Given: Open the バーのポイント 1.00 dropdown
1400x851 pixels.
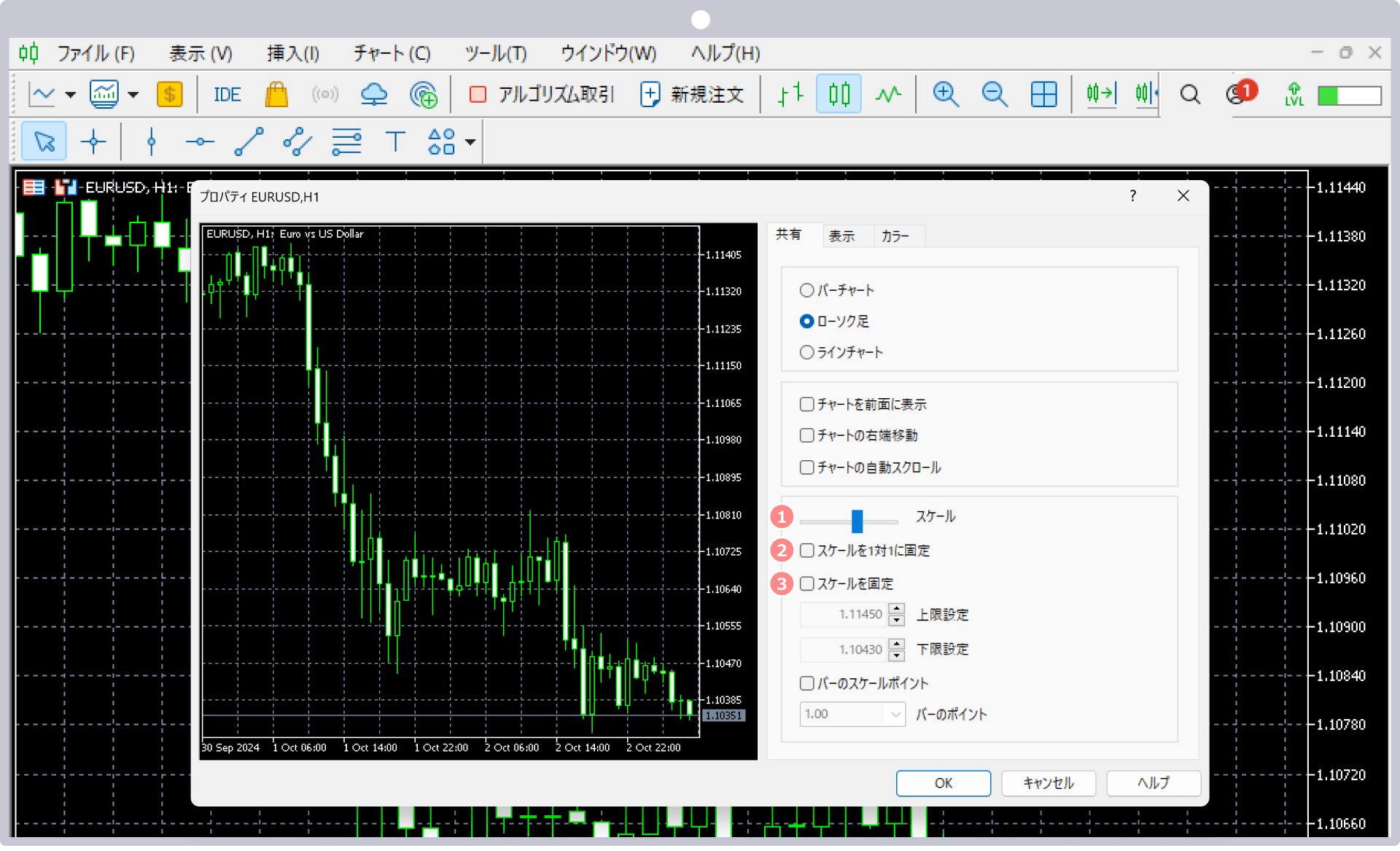Looking at the screenshot, I should (x=852, y=714).
